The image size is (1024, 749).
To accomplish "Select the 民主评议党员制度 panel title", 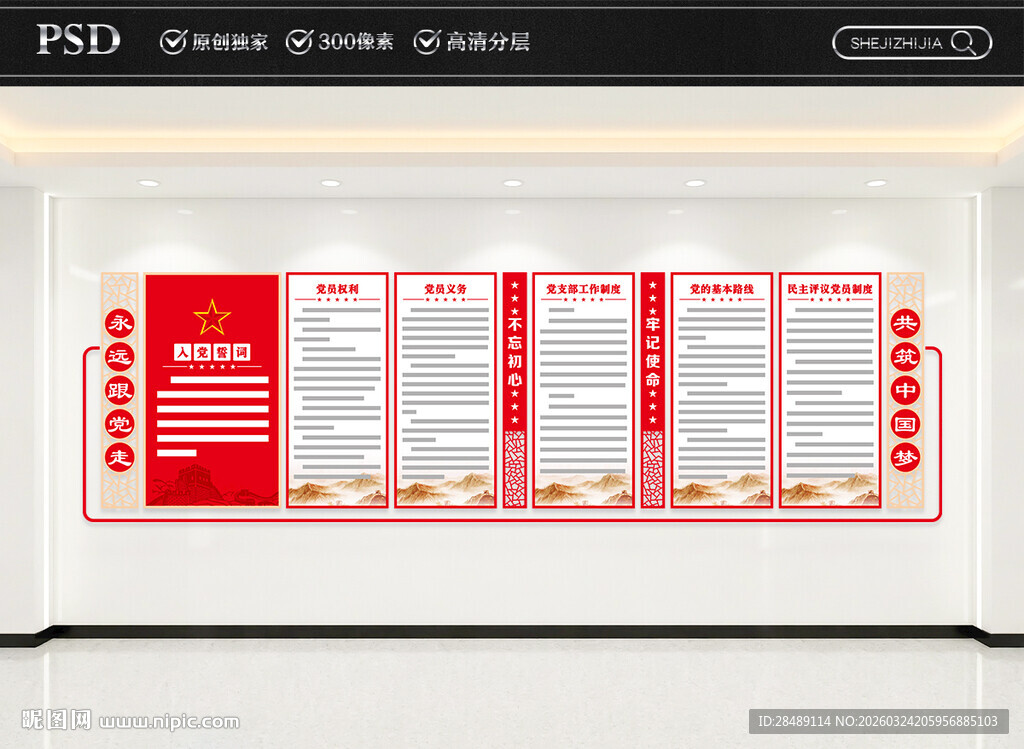I will coord(830,289).
